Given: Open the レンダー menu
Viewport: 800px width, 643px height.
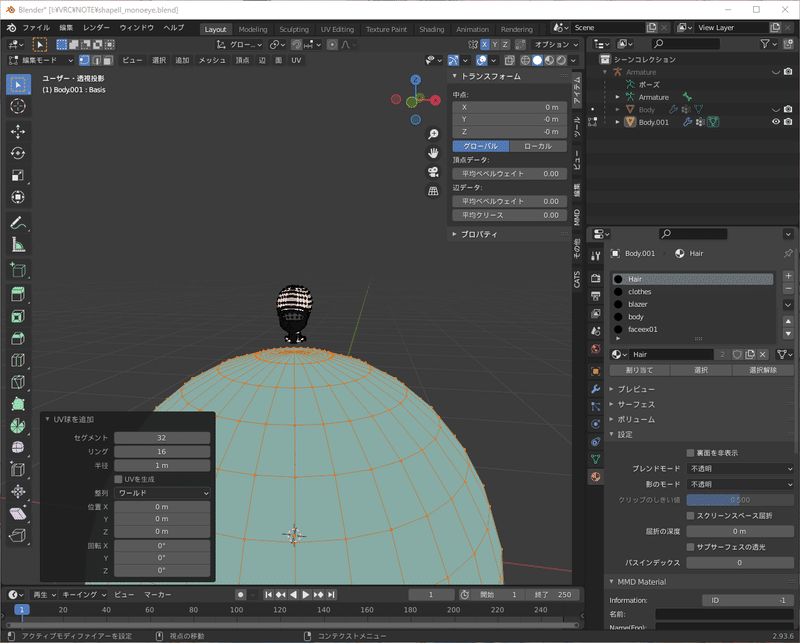Looking at the screenshot, I should [96, 28].
